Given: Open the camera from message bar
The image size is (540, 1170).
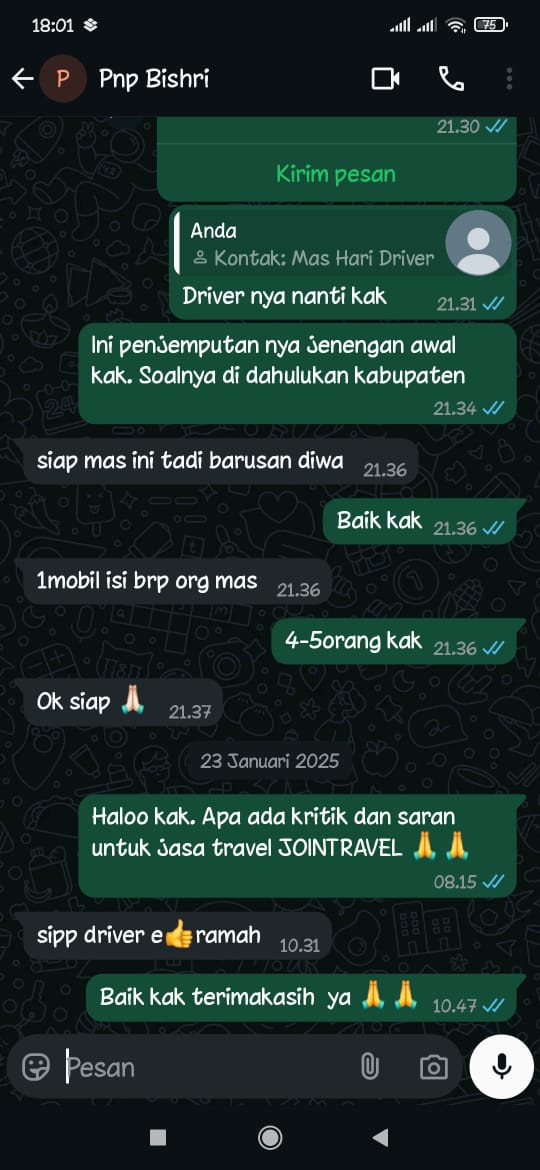Looking at the screenshot, I should (x=433, y=1067).
